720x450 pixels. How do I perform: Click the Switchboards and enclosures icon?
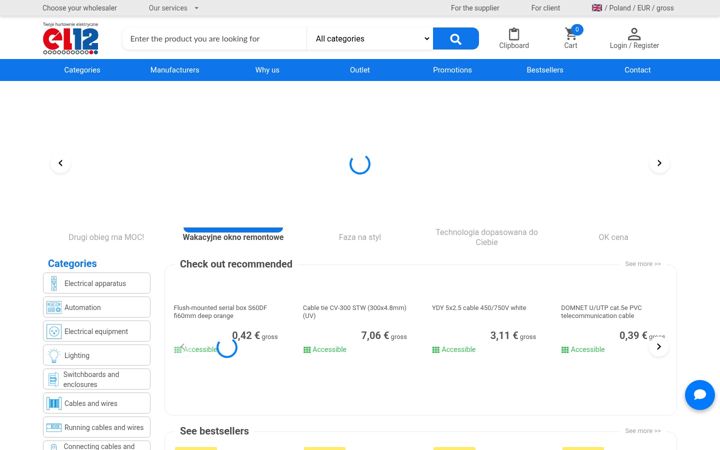coord(53,379)
